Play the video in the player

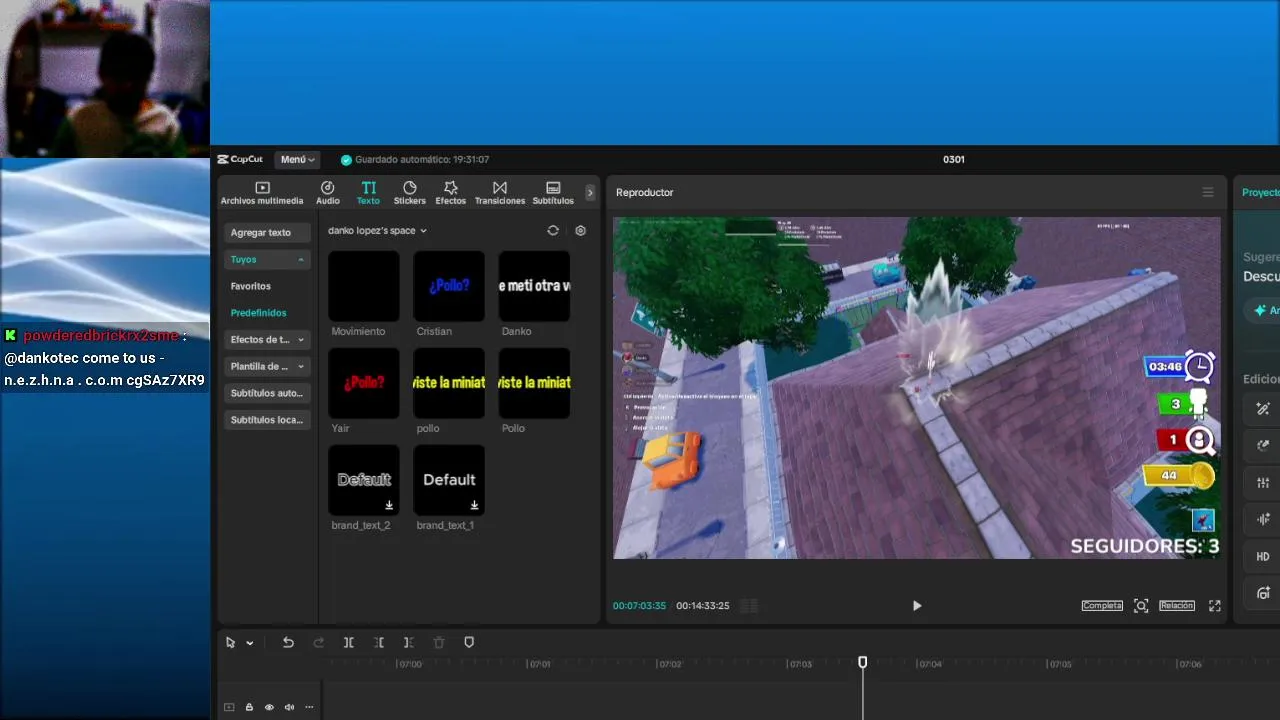pyautogui.click(x=917, y=605)
